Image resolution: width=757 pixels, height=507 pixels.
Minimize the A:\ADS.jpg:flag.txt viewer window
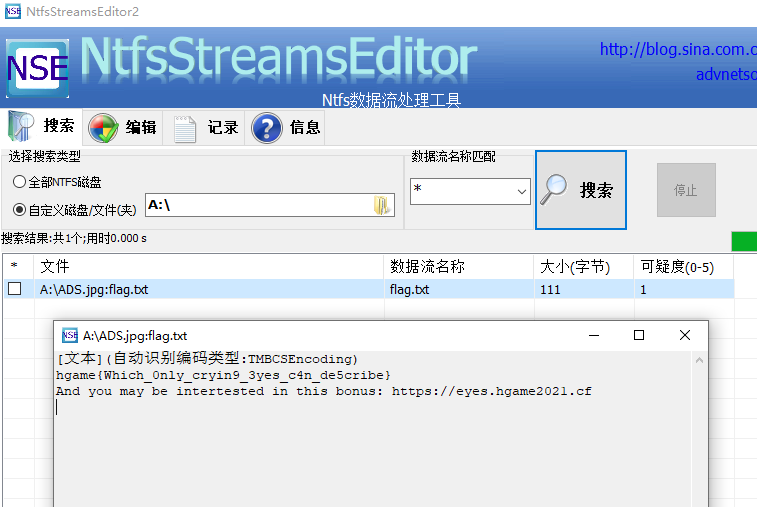(594, 335)
